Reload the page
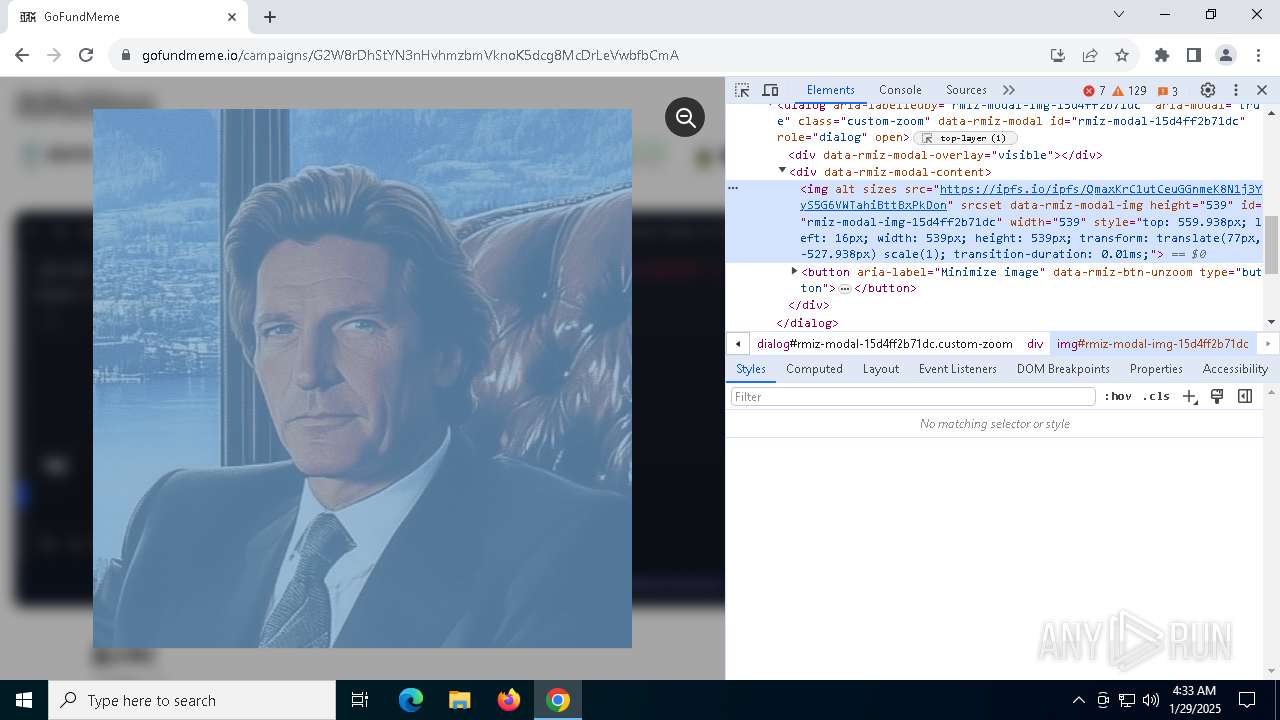This screenshot has height=720, width=1280. click(86, 55)
